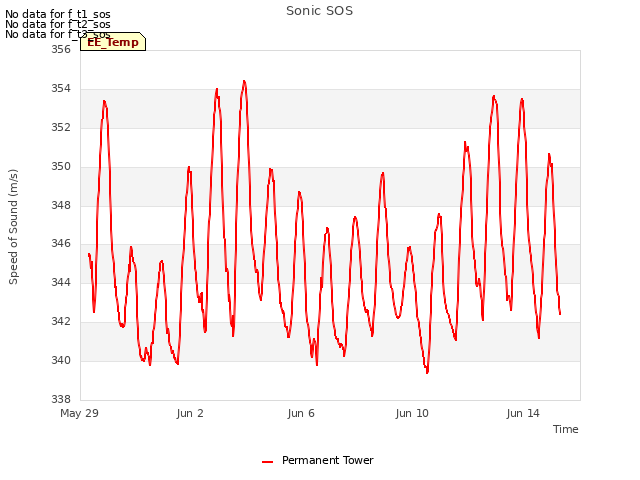Click the 348 y-axis tick label
This screenshot has width=640, height=480.
pyautogui.click(x=61, y=205)
